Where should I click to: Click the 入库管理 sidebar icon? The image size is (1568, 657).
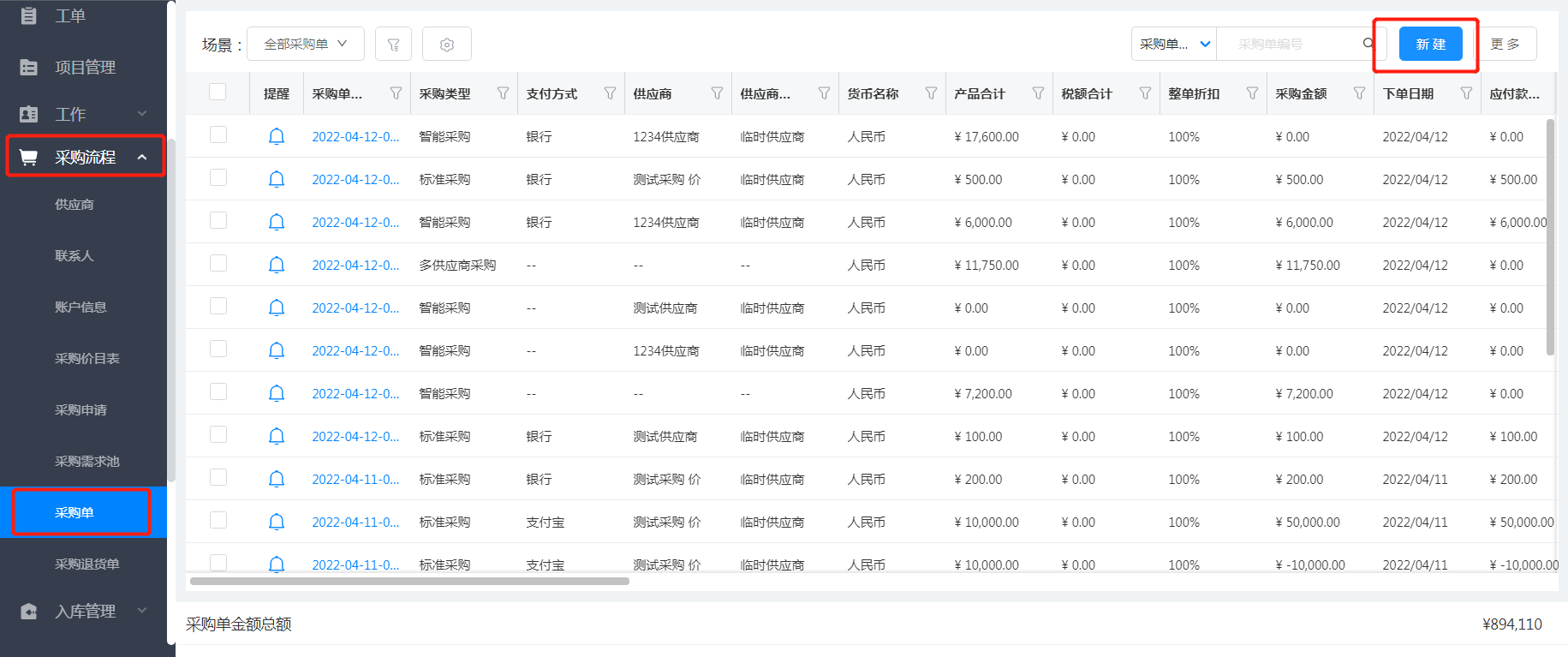click(28, 611)
